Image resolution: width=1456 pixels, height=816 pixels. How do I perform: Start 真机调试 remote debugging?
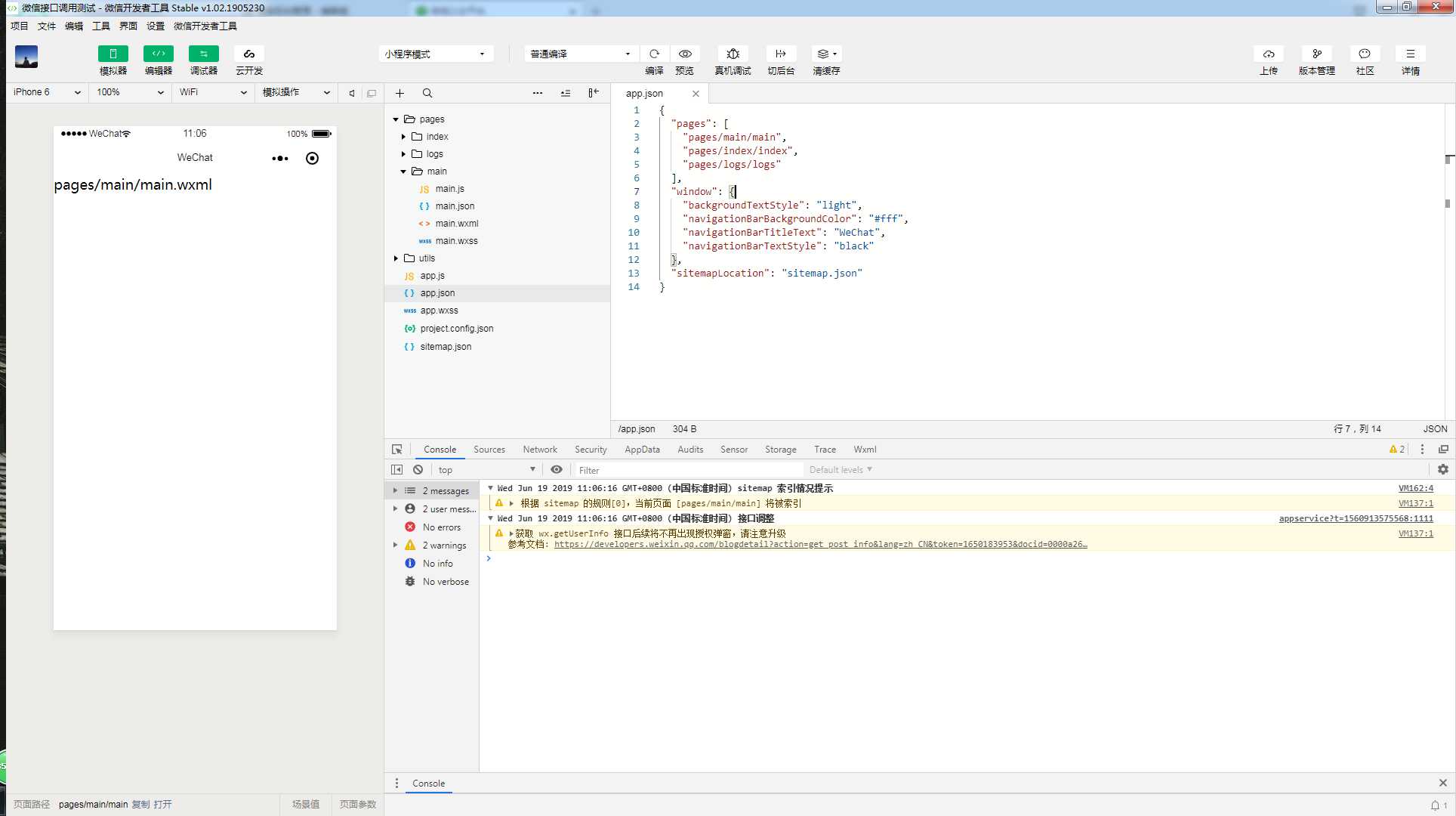(733, 54)
